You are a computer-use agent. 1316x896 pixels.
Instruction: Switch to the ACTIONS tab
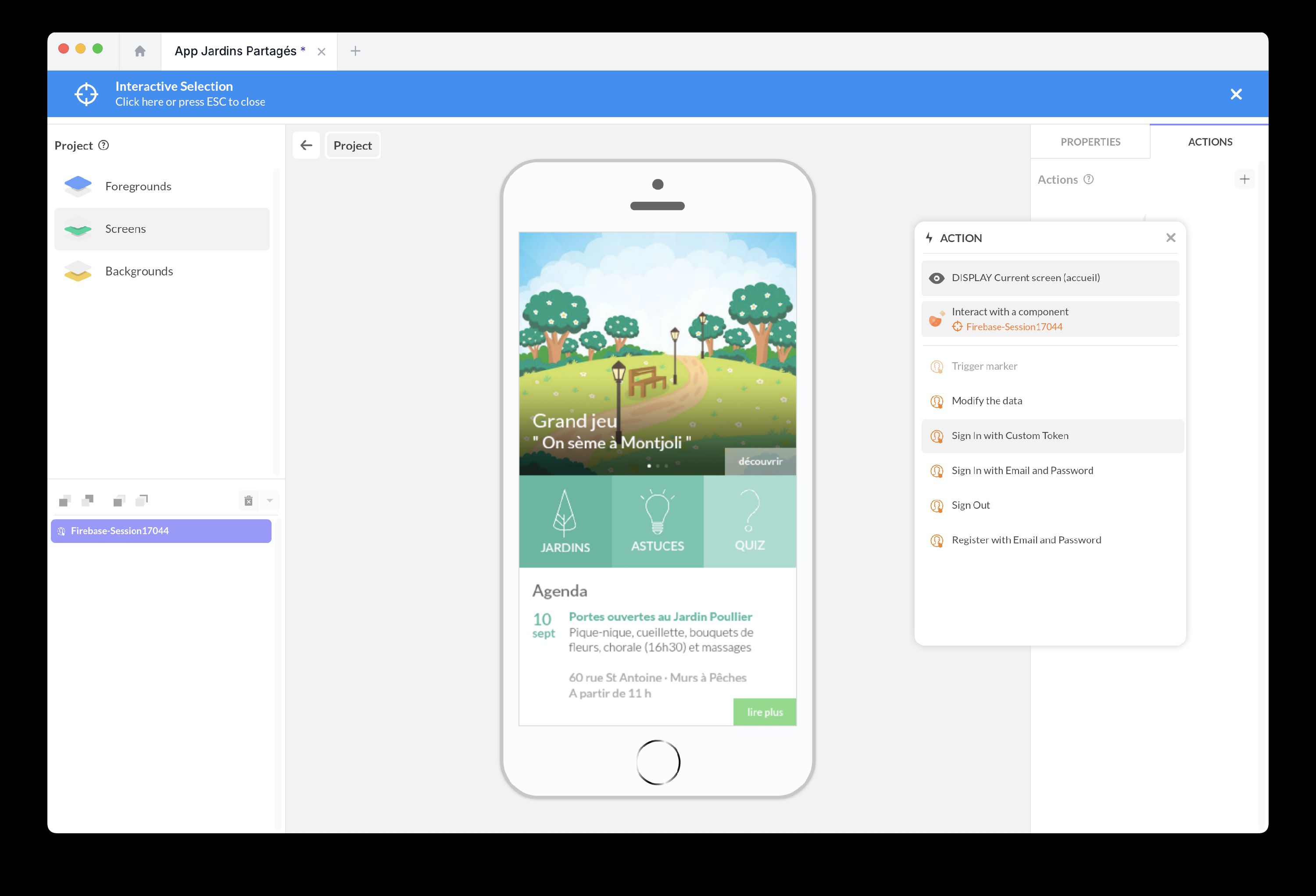point(1210,142)
